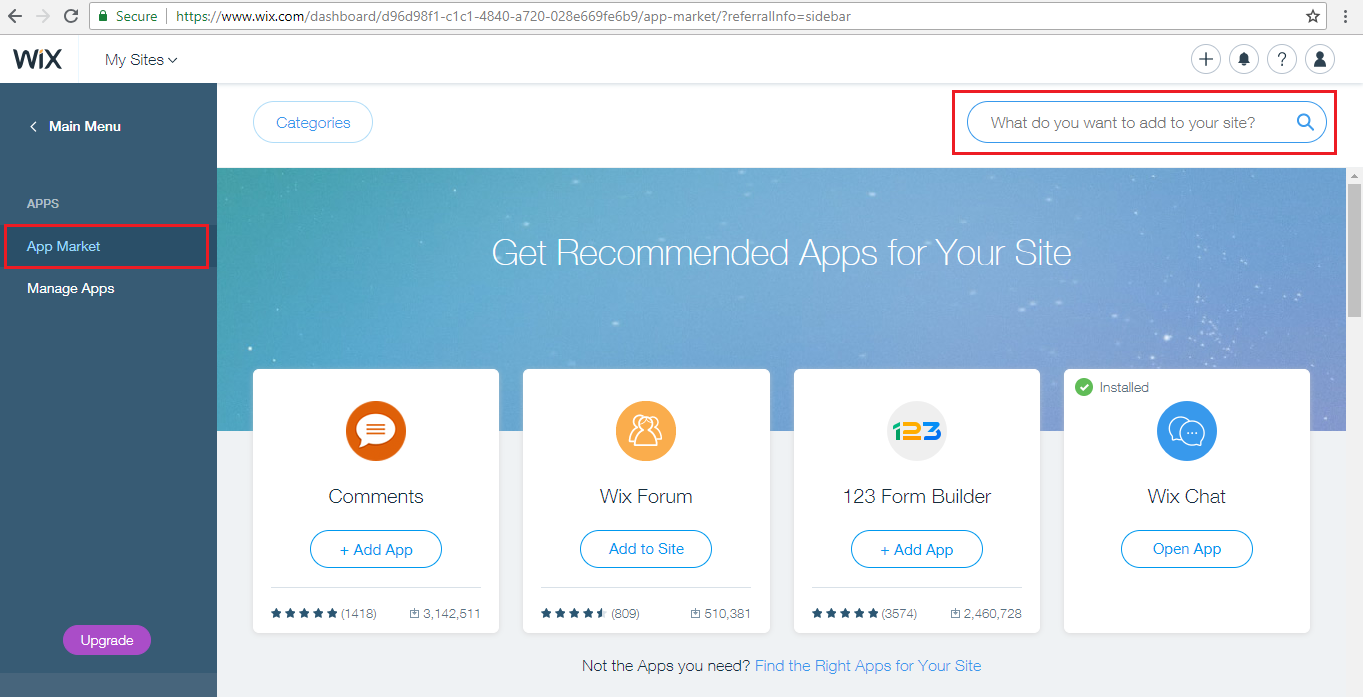Click Wix Forum star rating
This screenshot has width=1363, height=697.
pos(575,613)
